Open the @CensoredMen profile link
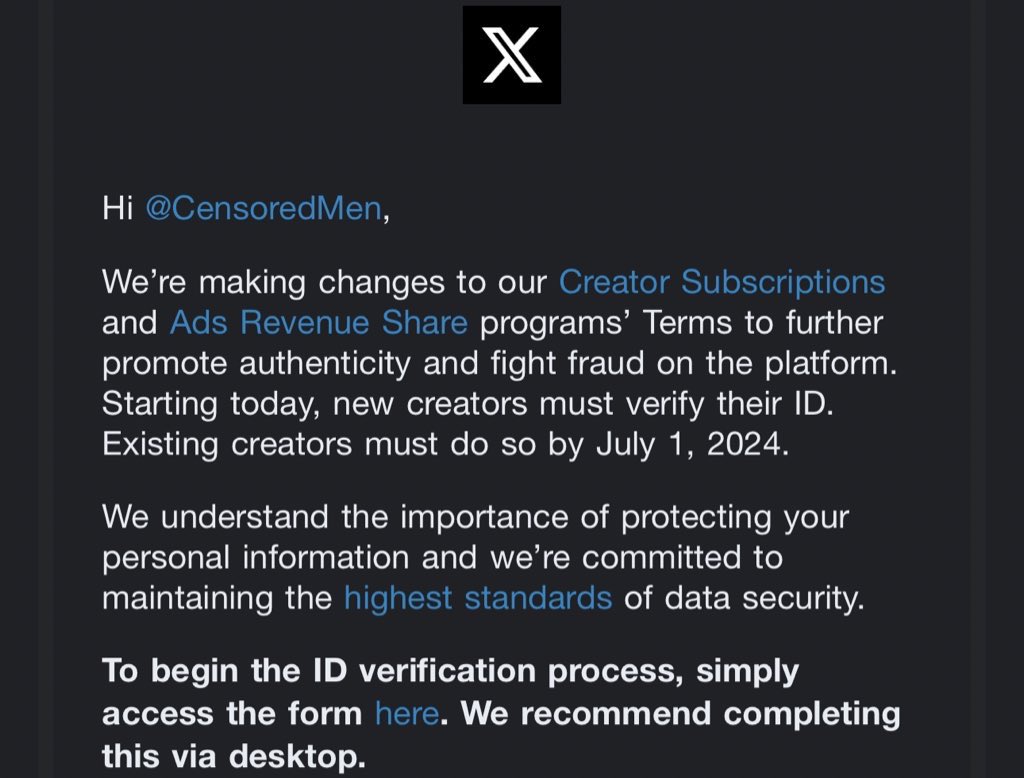 coord(263,209)
